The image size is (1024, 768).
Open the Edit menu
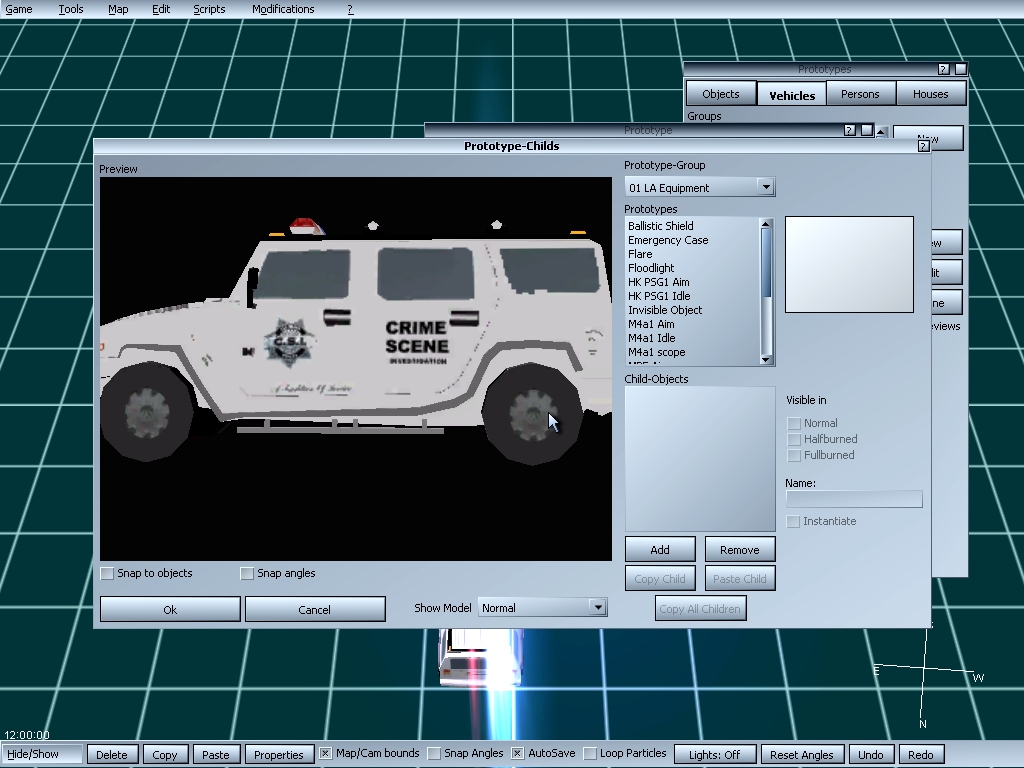(x=161, y=9)
